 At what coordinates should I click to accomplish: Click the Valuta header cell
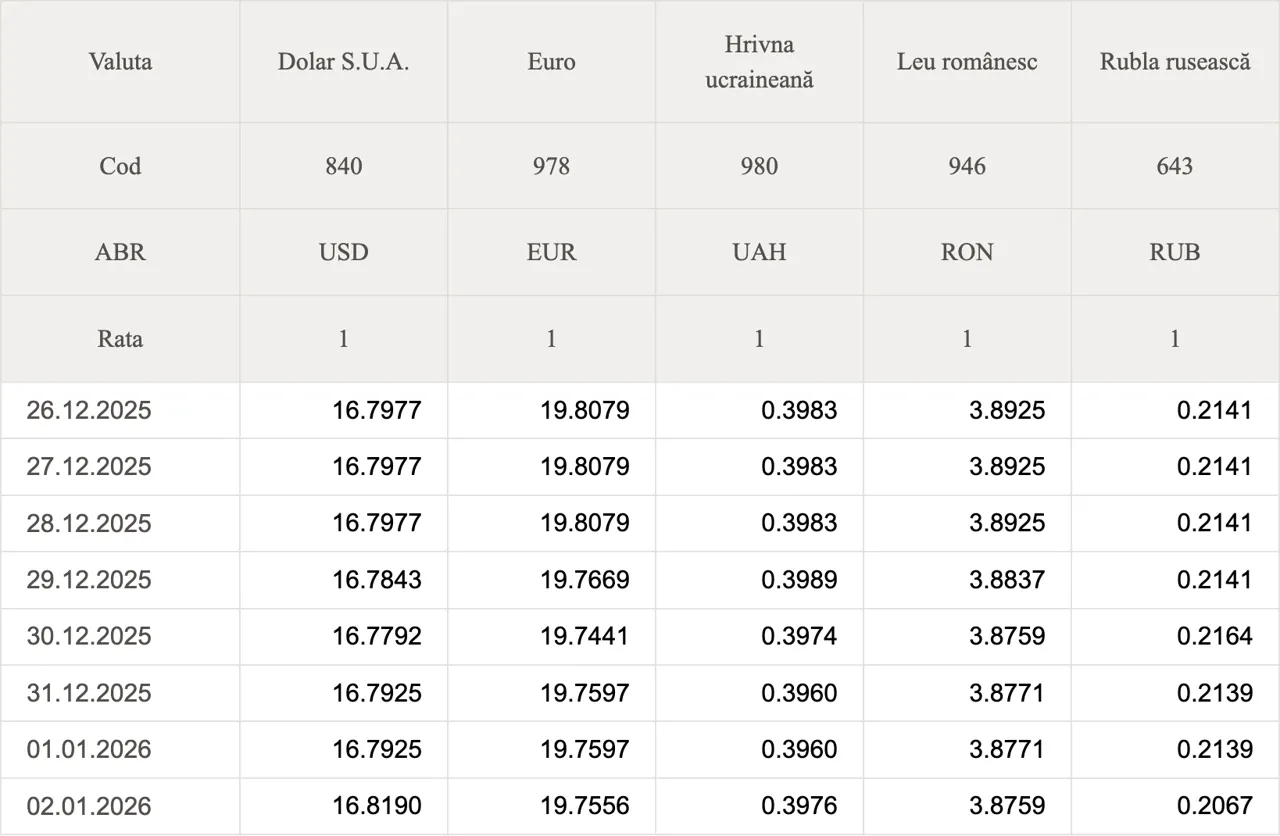120,62
